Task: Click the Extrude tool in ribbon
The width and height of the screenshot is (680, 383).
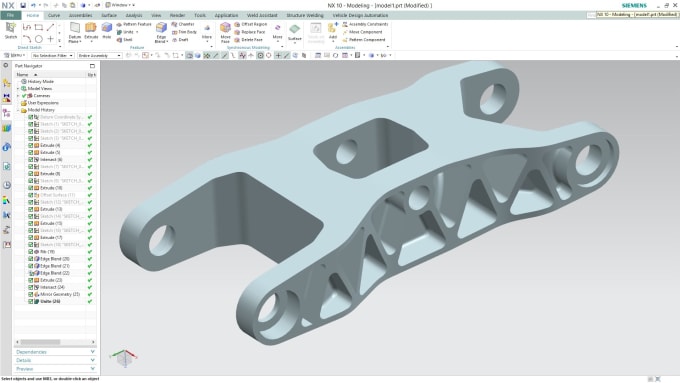Action: (x=91, y=32)
